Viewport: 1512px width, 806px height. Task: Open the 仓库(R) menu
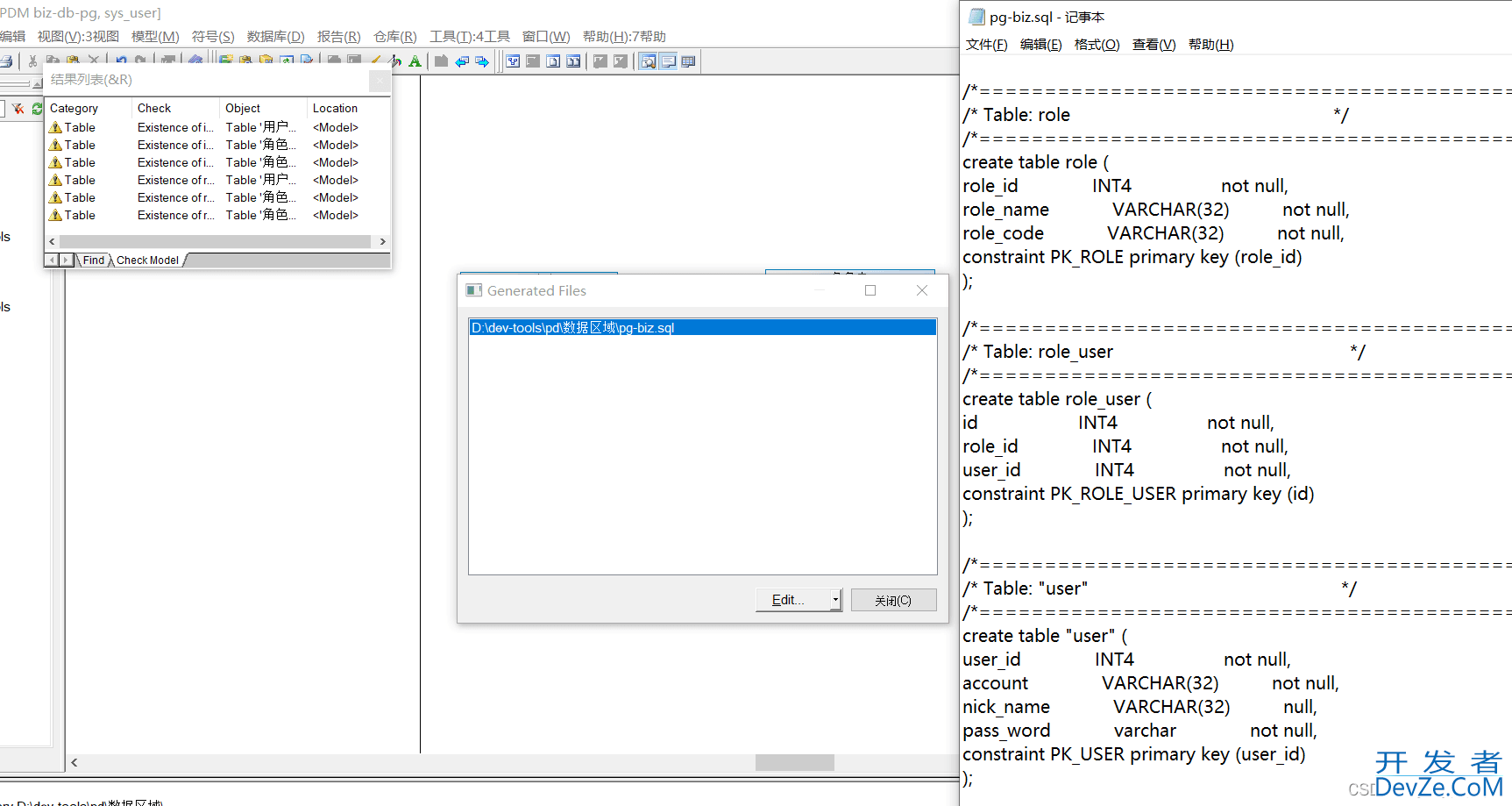coord(394,37)
